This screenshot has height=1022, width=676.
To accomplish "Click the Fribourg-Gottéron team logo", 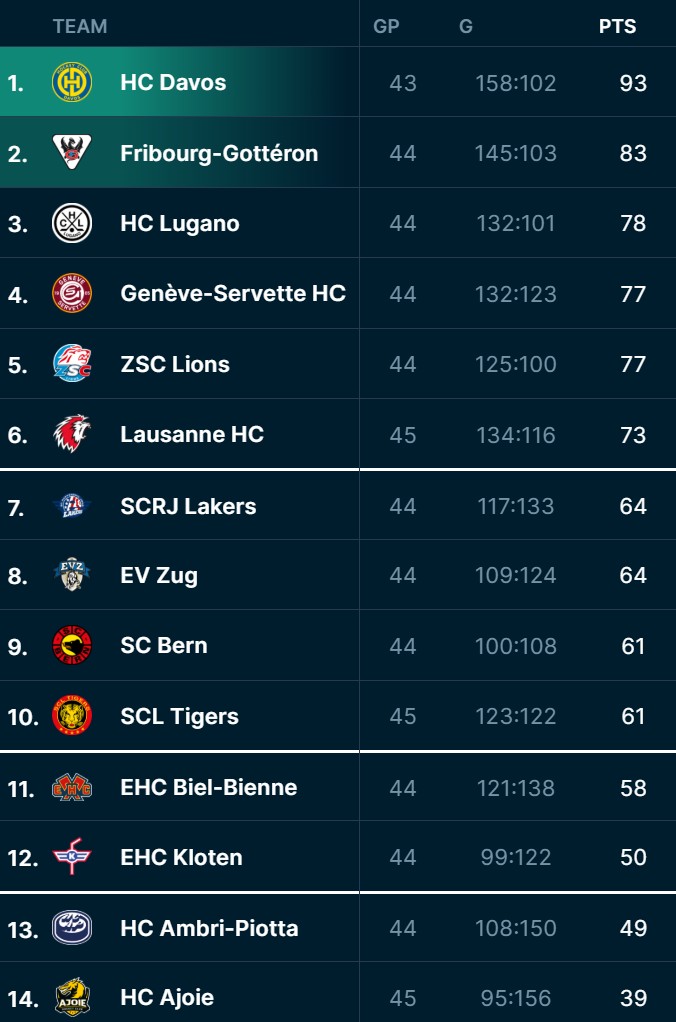I will click(72, 153).
